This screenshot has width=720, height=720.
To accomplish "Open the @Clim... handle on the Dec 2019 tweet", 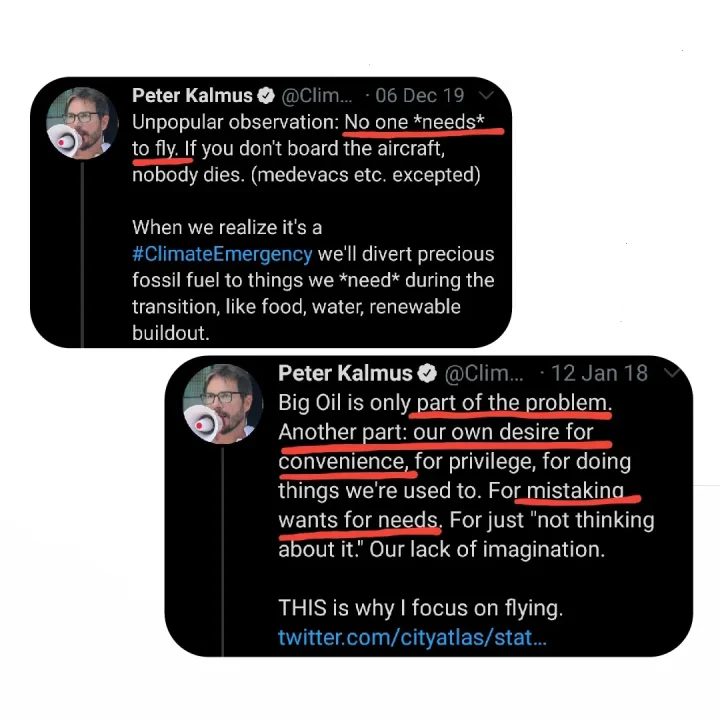I will pos(317,96).
